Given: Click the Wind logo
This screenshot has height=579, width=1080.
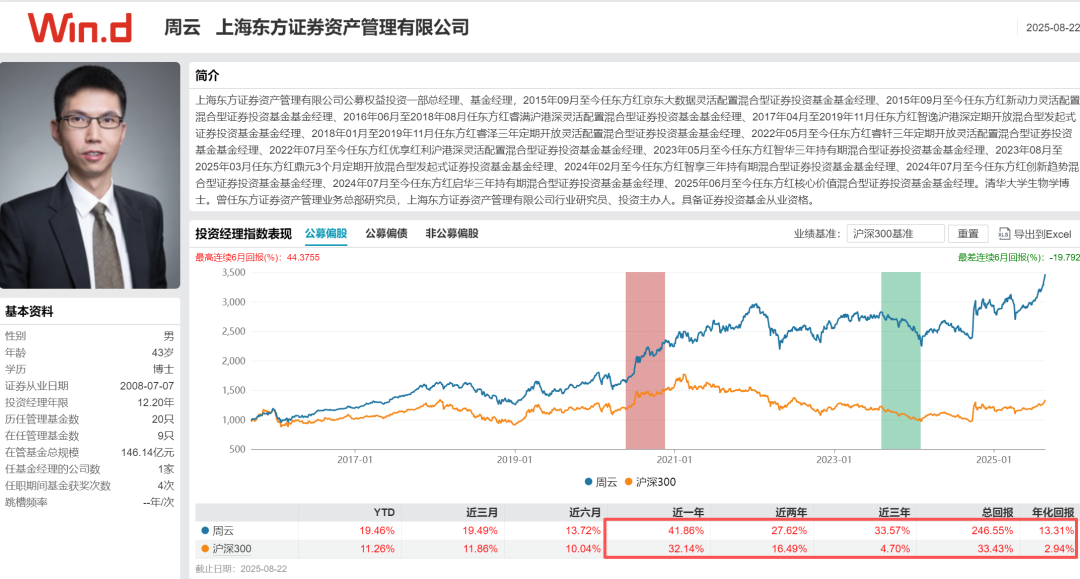Looking at the screenshot, I should coord(80,28).
